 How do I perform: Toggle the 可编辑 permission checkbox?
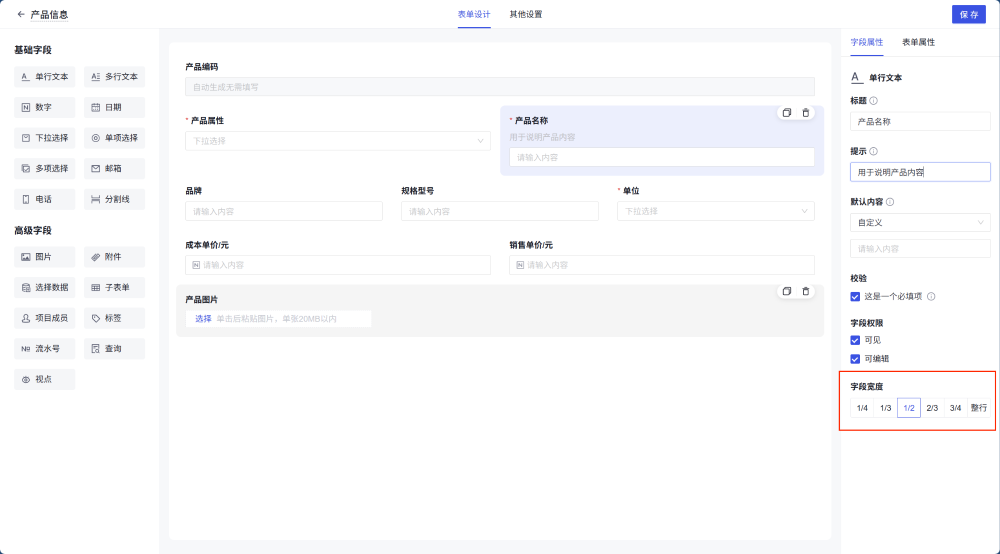(855, 359)
